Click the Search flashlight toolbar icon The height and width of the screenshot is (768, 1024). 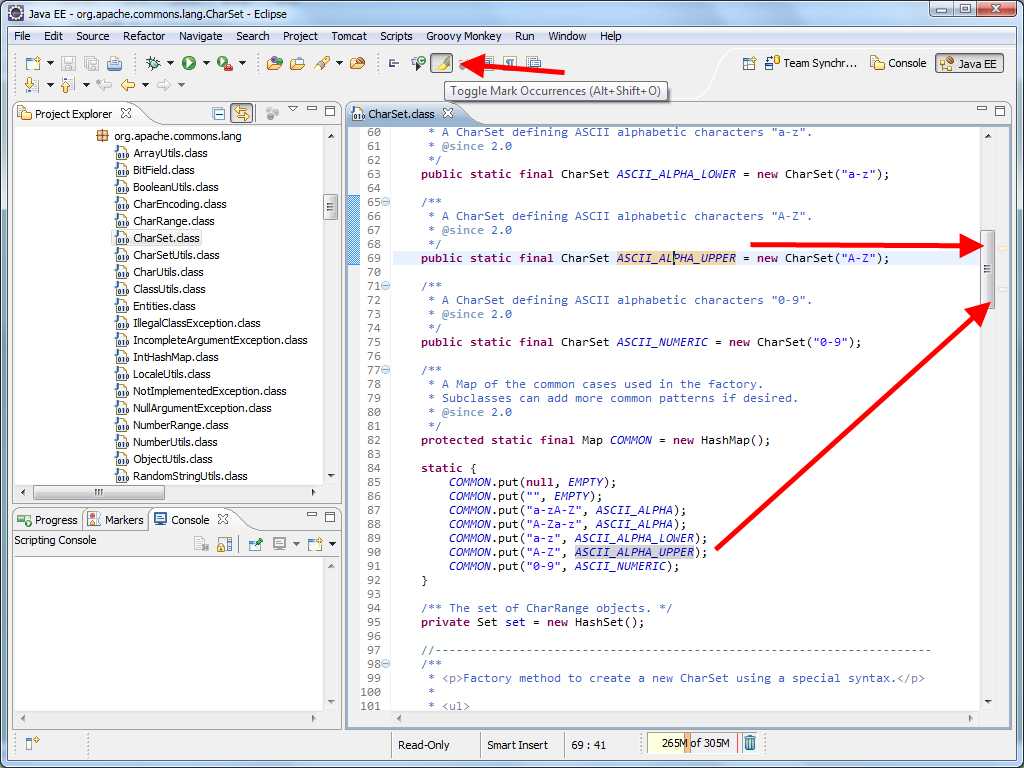click(321, 63)
